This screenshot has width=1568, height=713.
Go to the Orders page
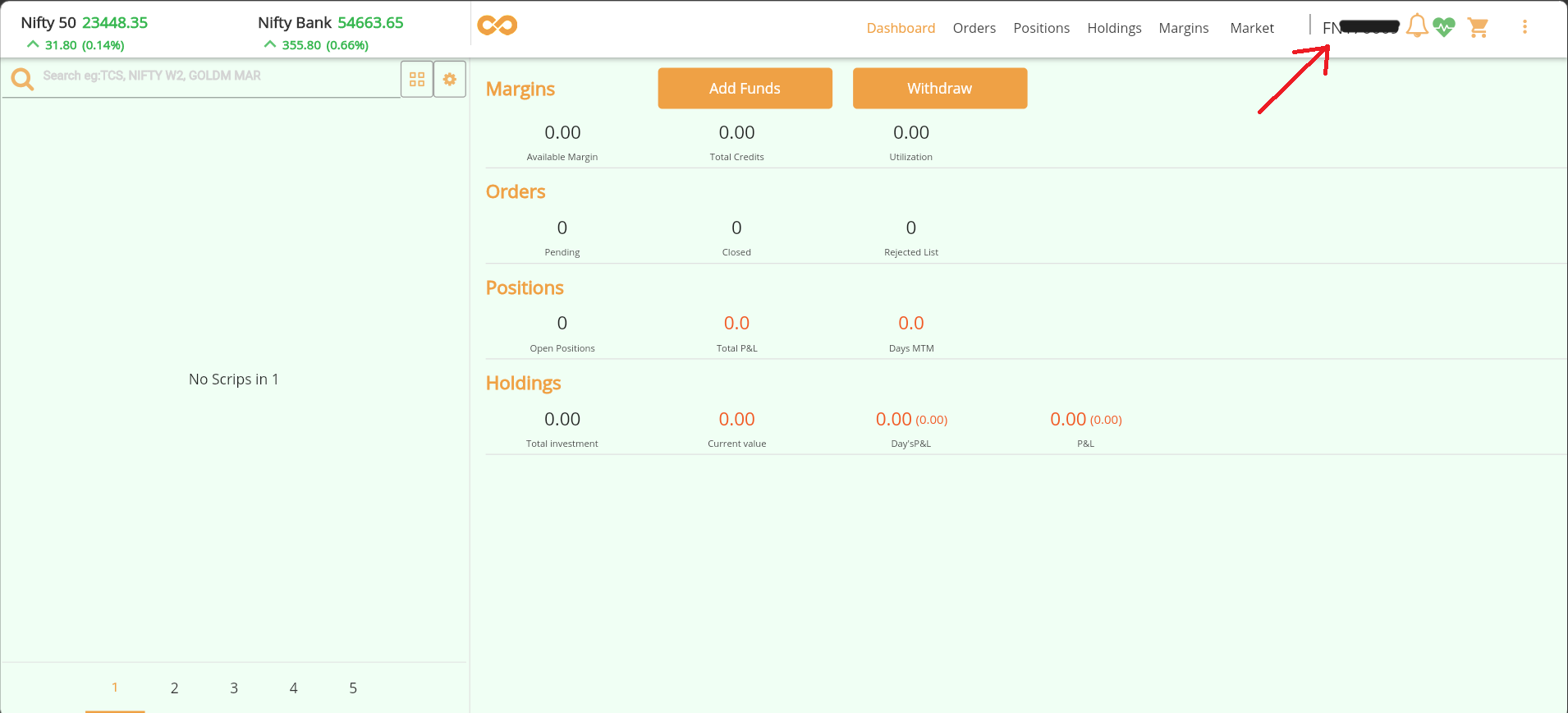point(974,28)
